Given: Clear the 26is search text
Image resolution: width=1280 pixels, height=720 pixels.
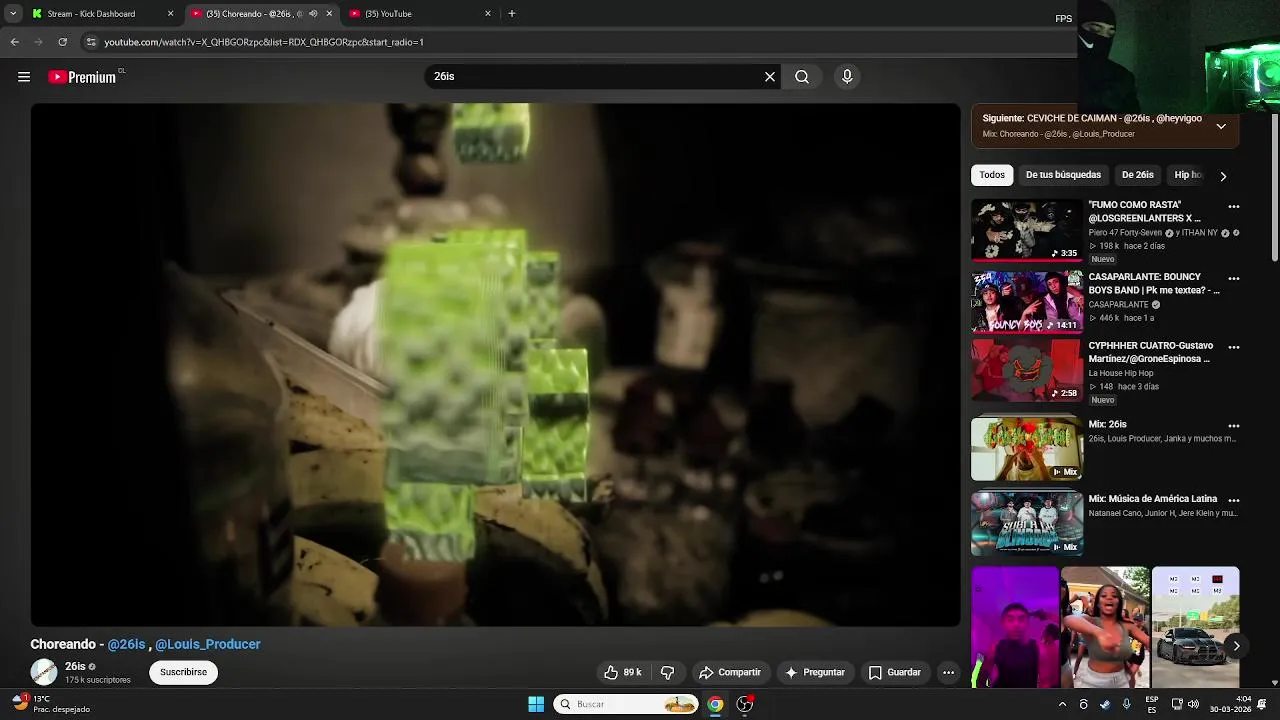Looking at the screenshot, I should coord(770,77).
